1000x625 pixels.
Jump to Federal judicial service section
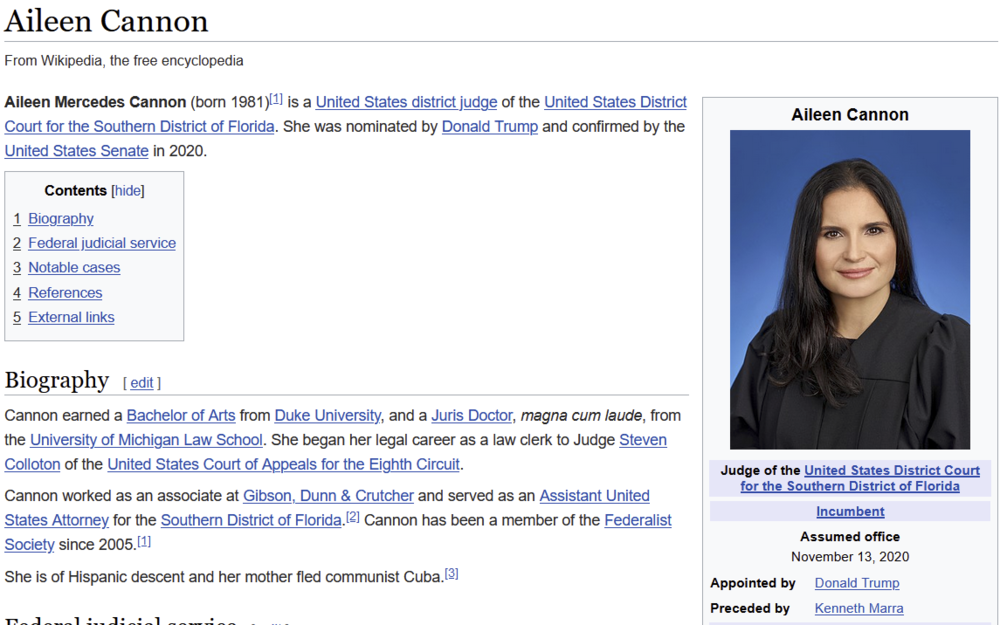click(101, 243)
